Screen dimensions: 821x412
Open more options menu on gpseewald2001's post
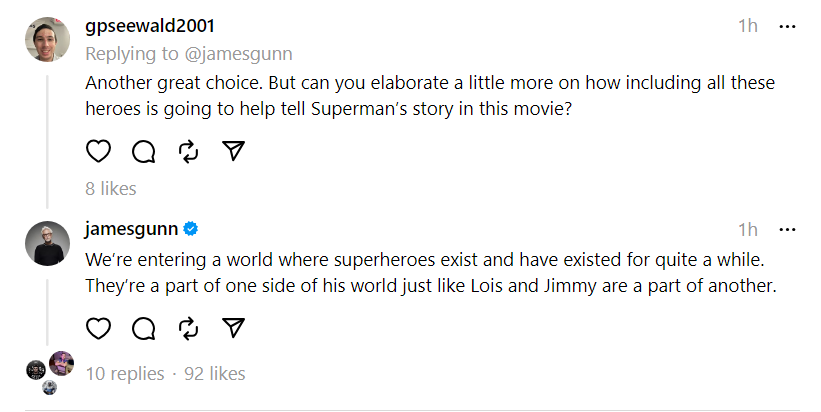(x=787, y=26)
